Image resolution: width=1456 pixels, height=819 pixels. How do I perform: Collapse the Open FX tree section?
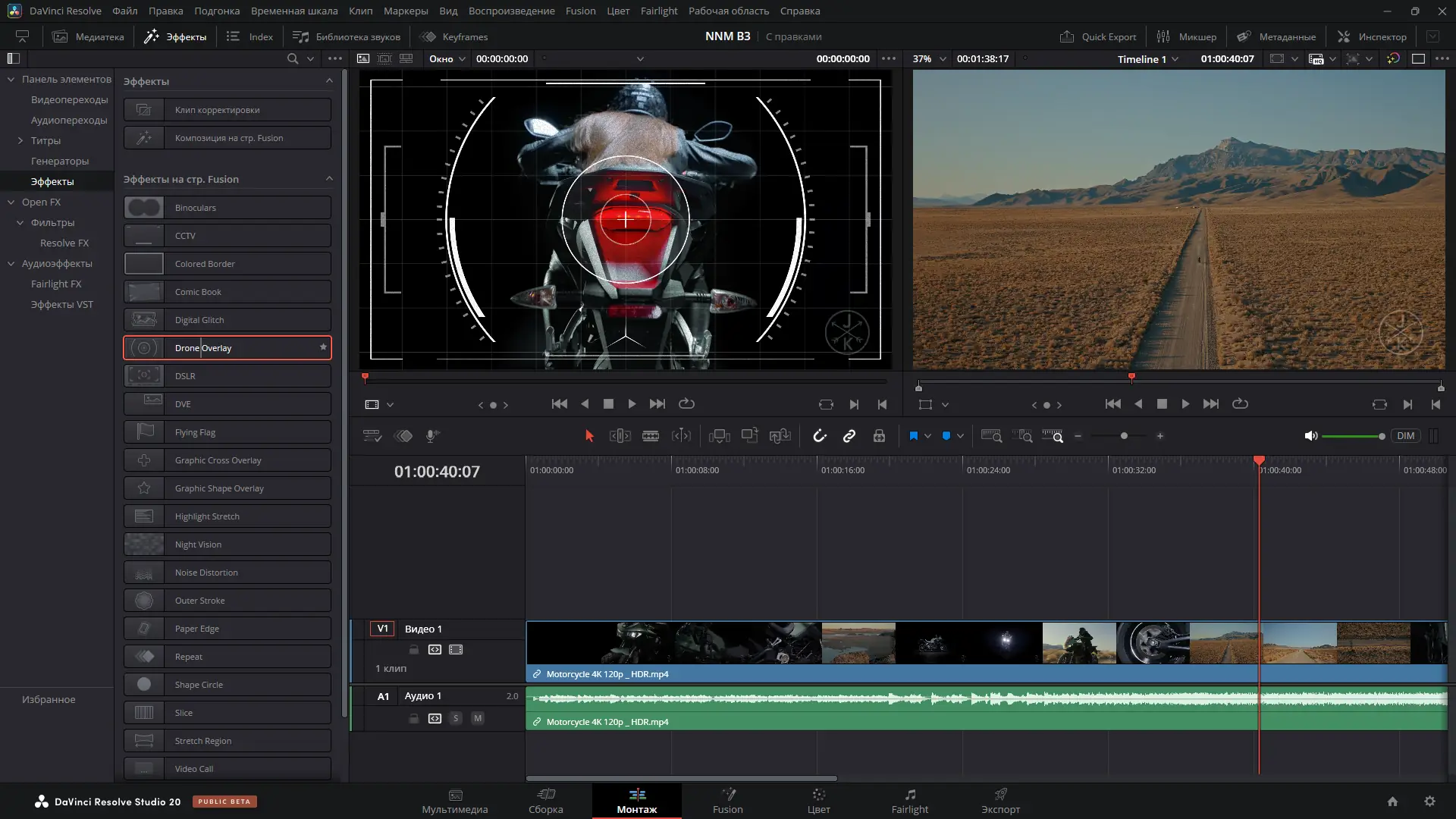coord(11,202)
